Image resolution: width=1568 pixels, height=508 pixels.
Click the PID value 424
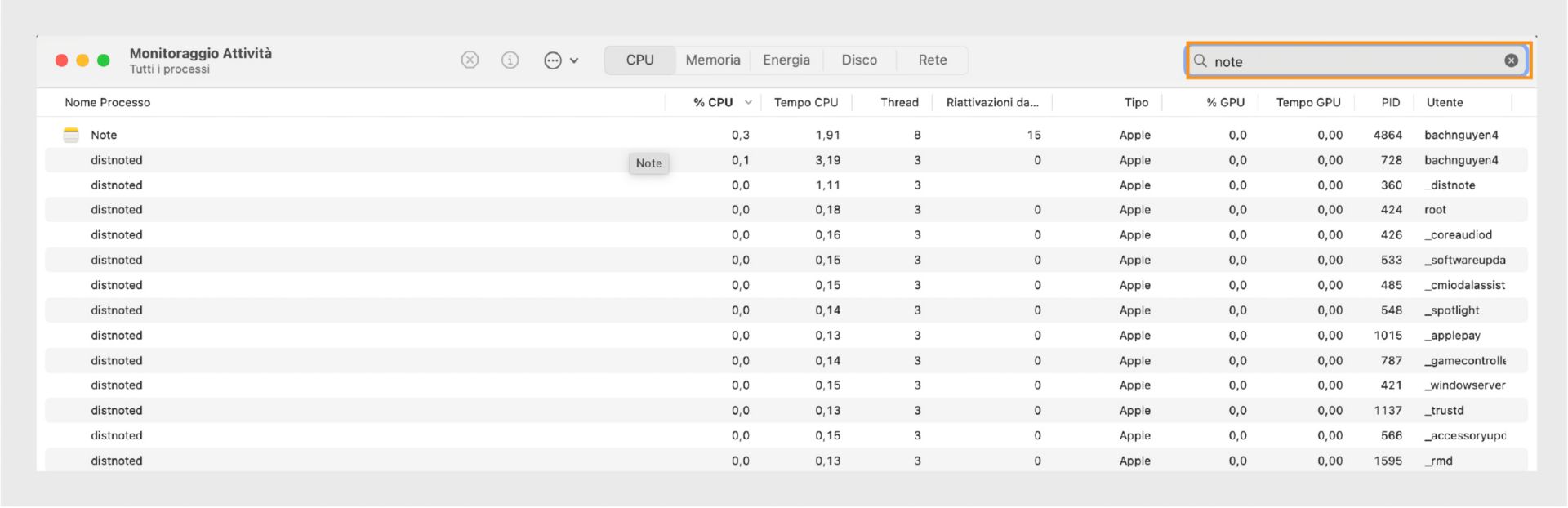tap(1392, 210)
